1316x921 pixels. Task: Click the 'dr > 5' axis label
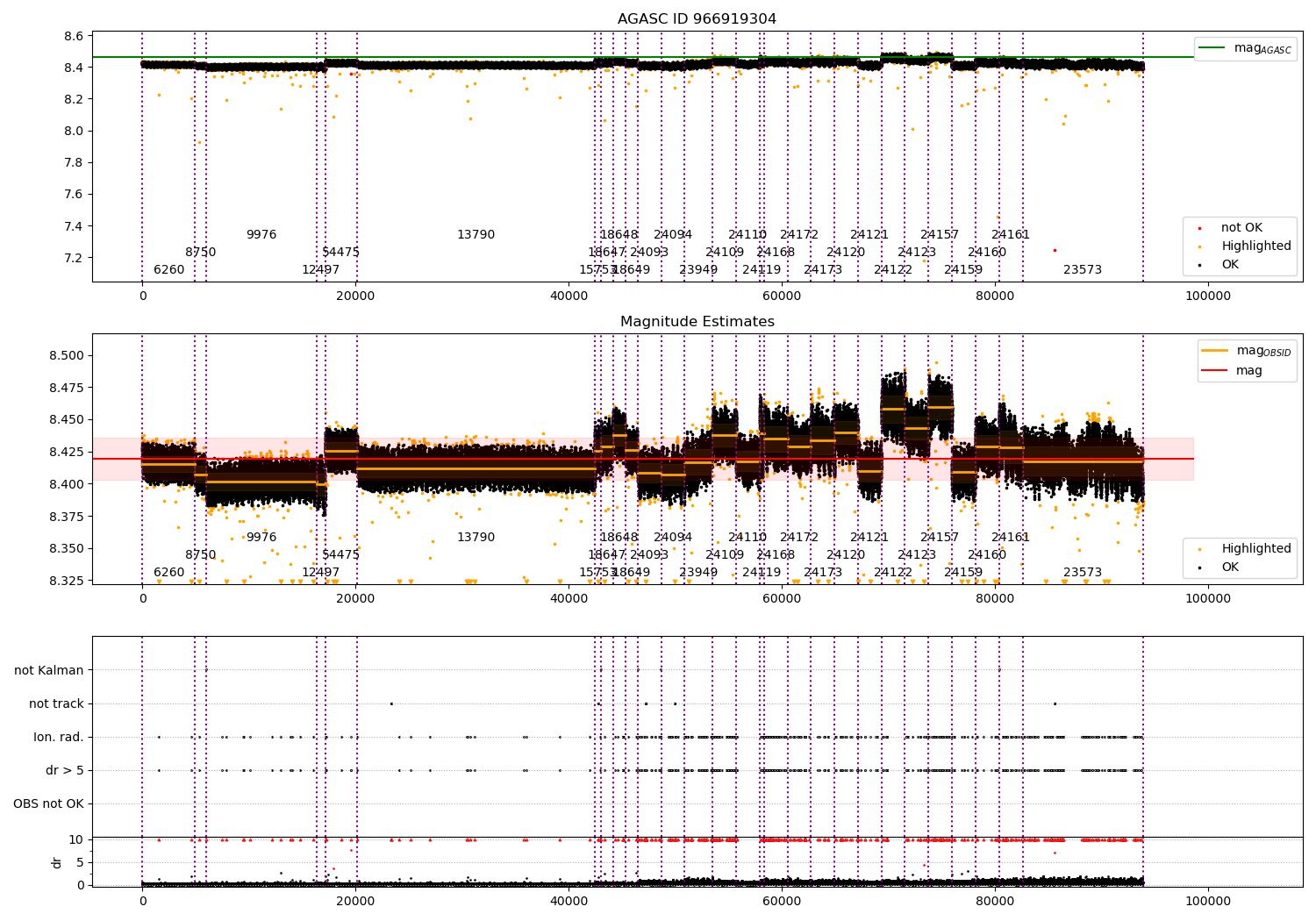click(x=65, y=770)
